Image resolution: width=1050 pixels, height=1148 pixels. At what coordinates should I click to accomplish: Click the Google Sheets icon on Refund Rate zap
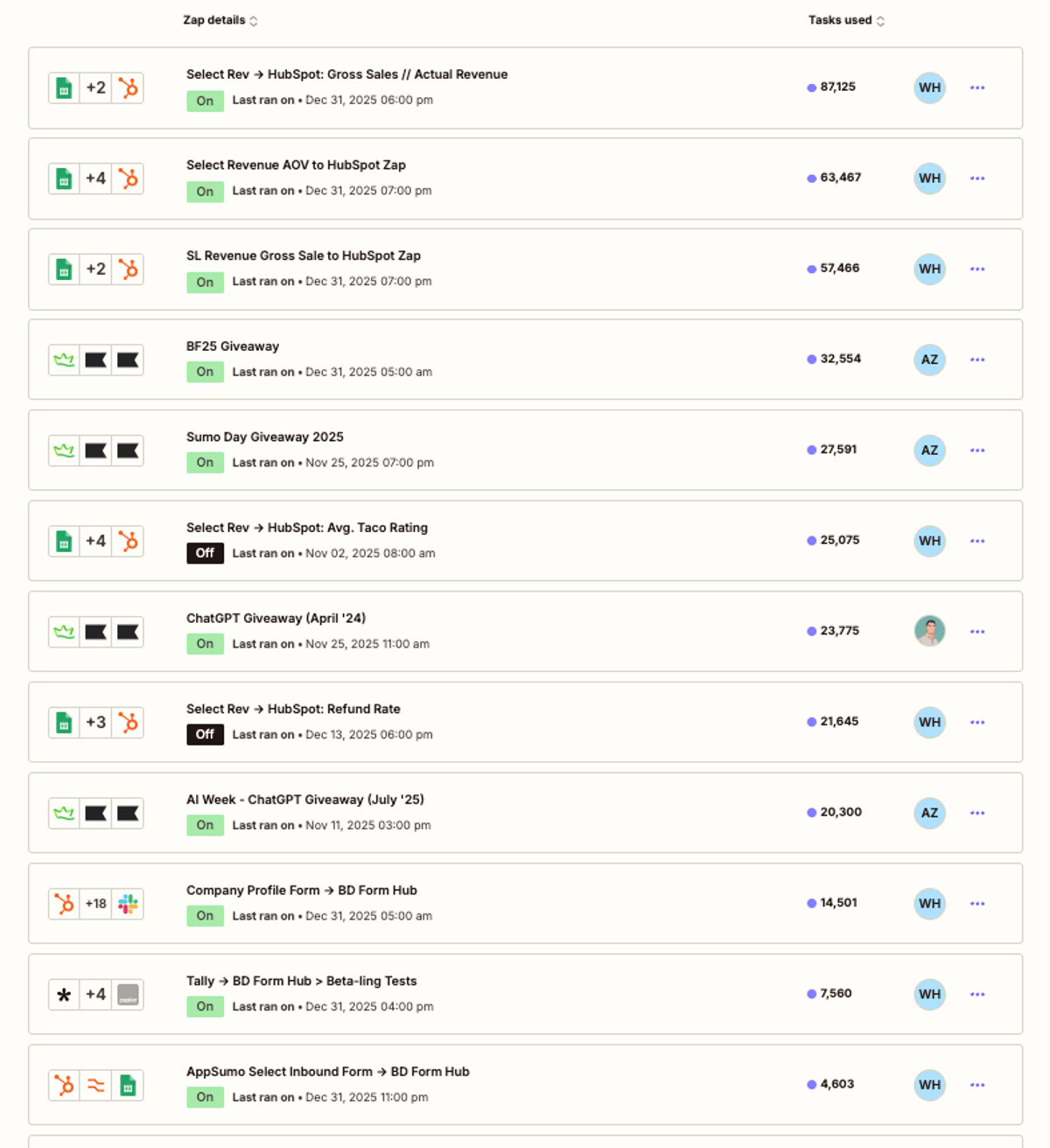tap(64, 722)
